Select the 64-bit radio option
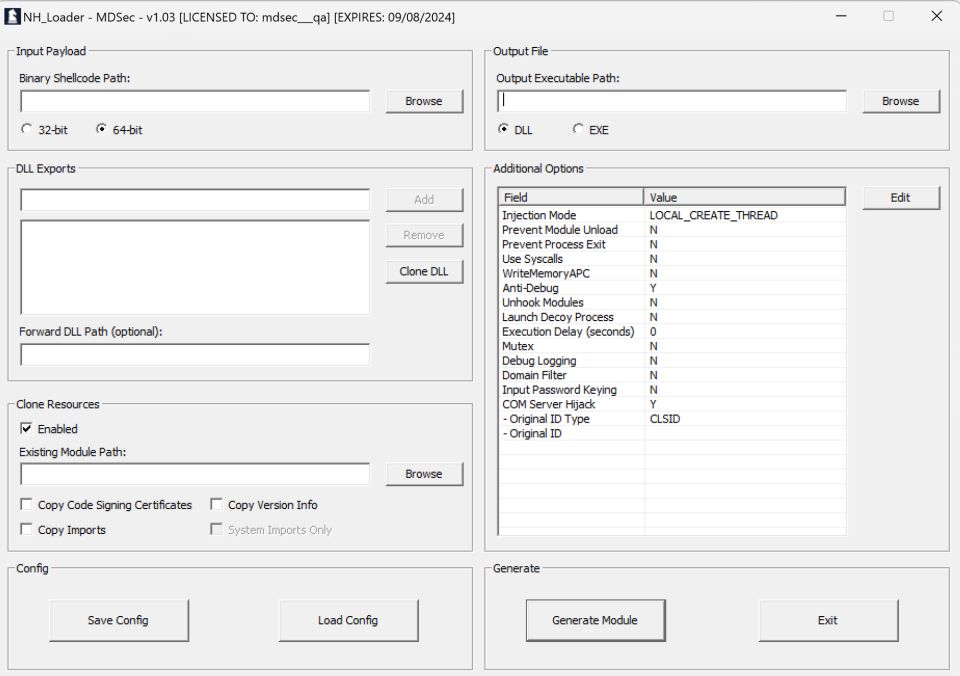The height and width of the screenshot is (676, 960). (x=102, y=129)
